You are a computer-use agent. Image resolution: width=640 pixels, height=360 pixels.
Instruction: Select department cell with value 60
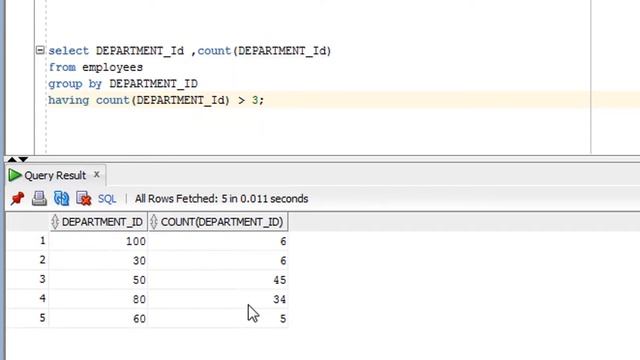(x=98, y=318)
